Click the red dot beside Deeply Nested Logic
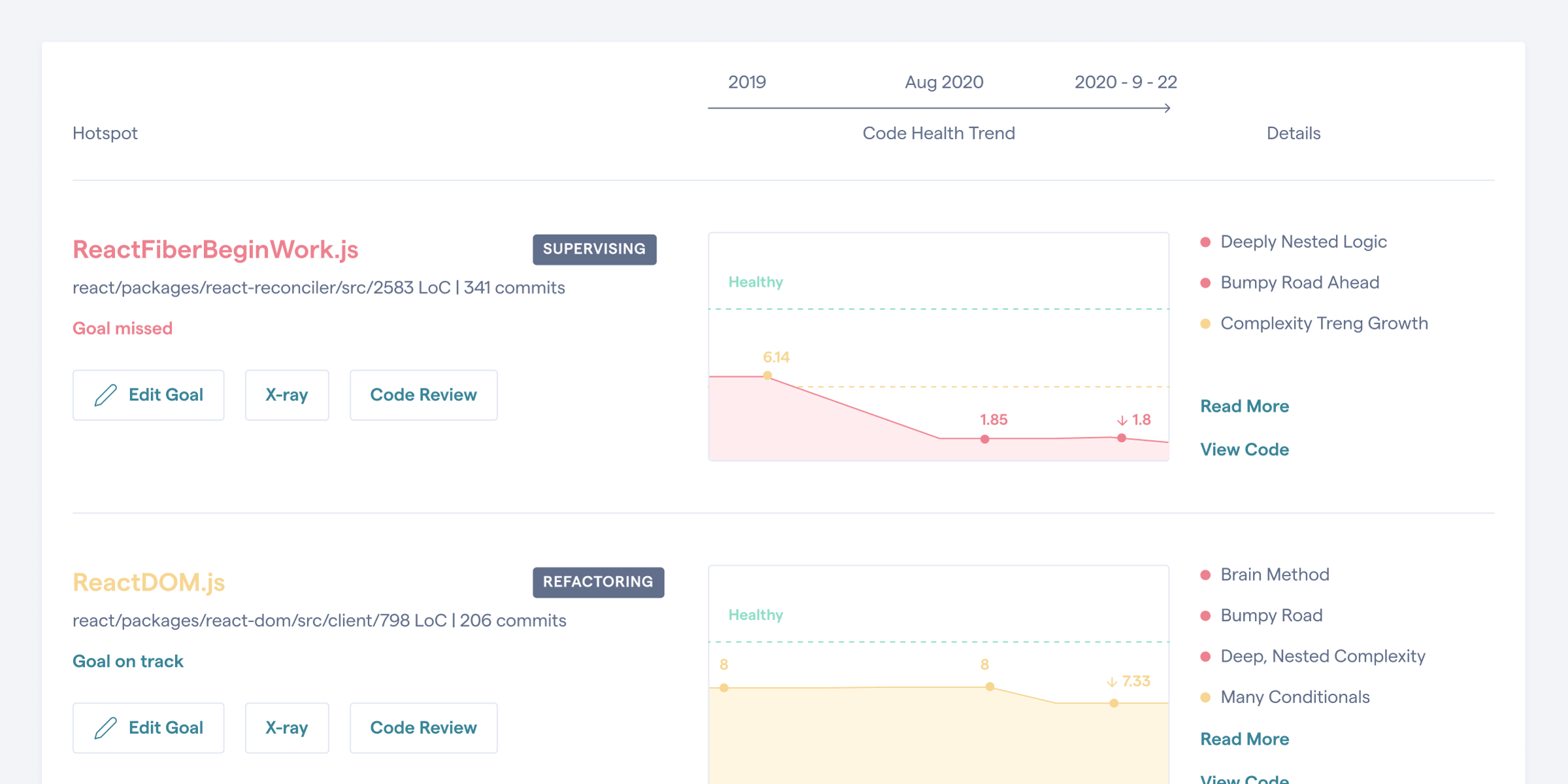1568x784 pixels. click(x=1206, y=242)
